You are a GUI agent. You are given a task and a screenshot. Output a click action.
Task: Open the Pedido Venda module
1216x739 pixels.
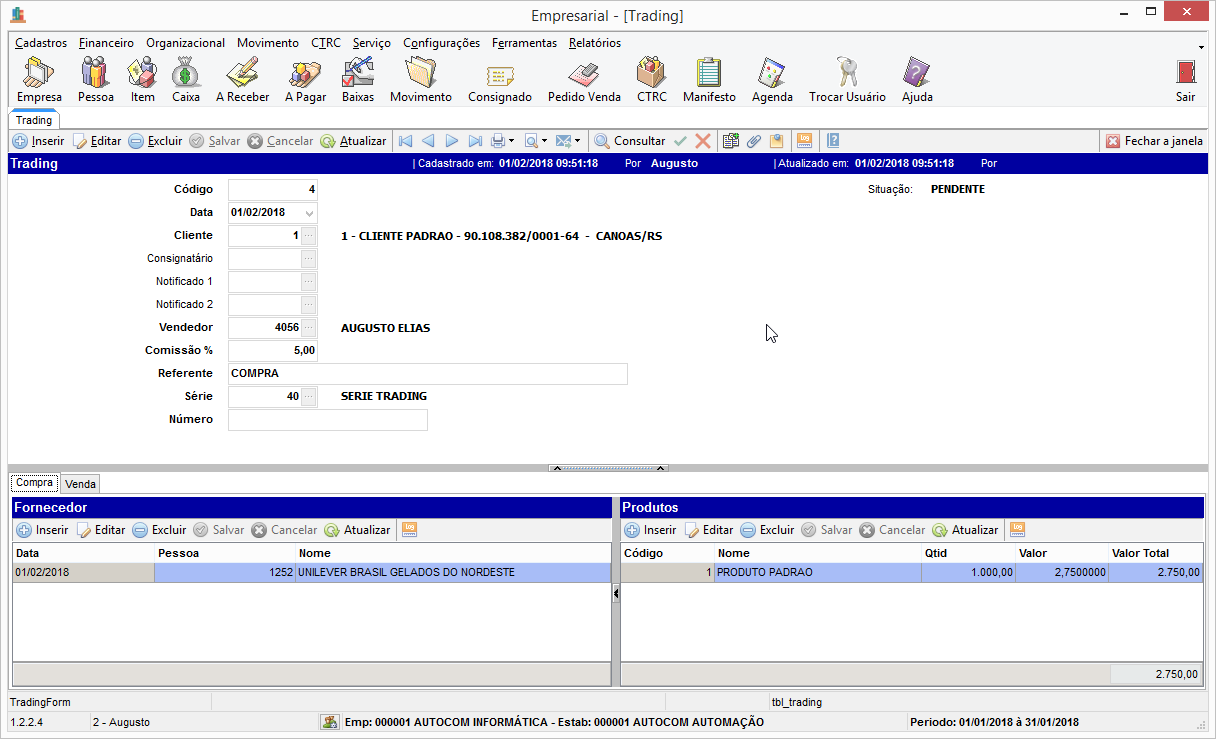(x=584, y=80)
